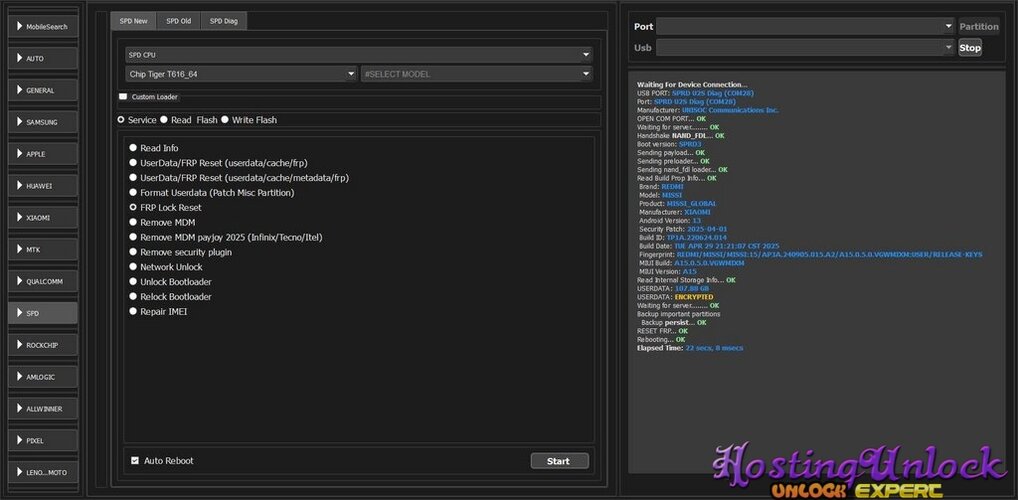Open the HUAWEI sidebar section
The width and height of the screenshot is (1018, 500).
pyautogui.click(x=43, y=186)
